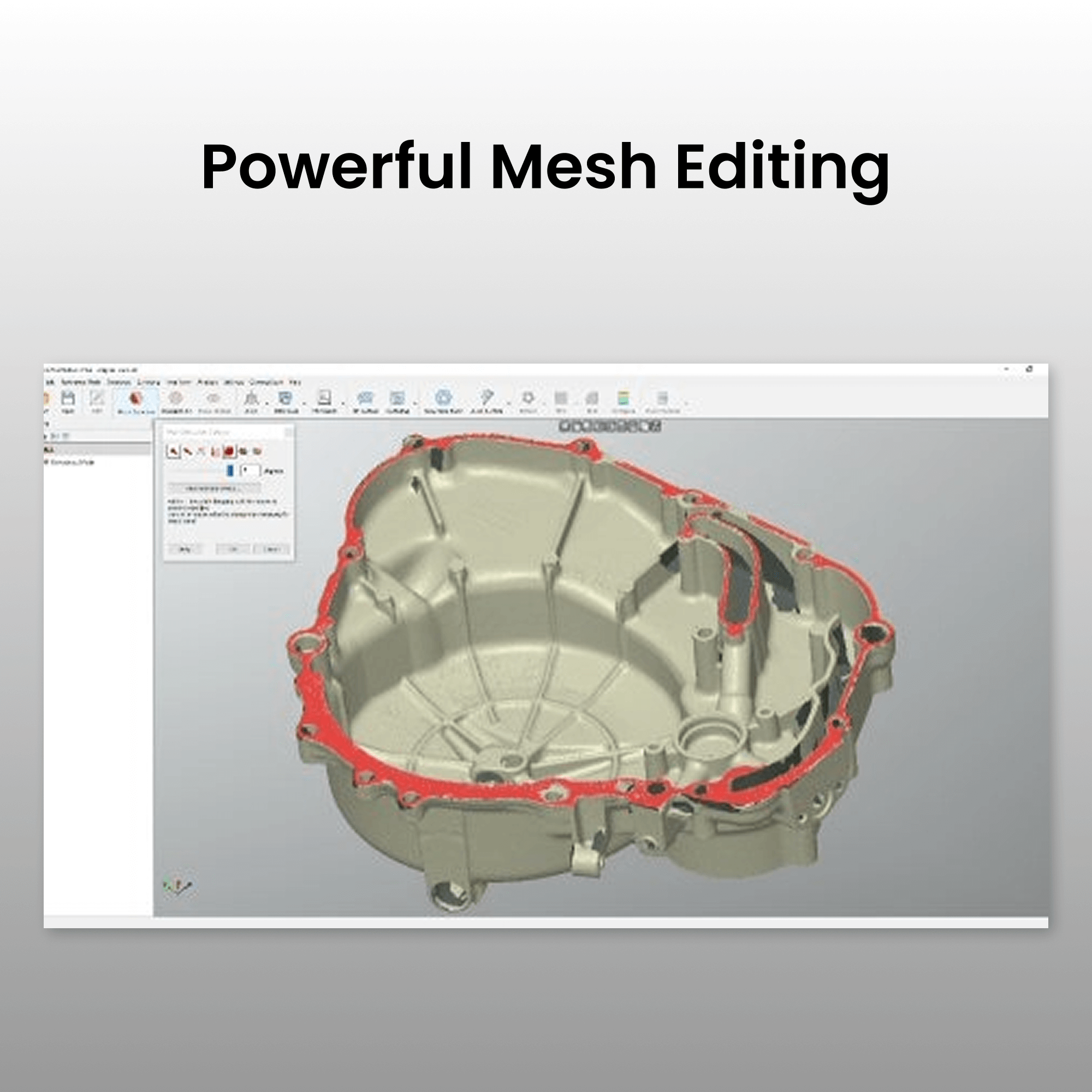
Task: Click the red auto-repair icon in the dialog
Action: 229,452
